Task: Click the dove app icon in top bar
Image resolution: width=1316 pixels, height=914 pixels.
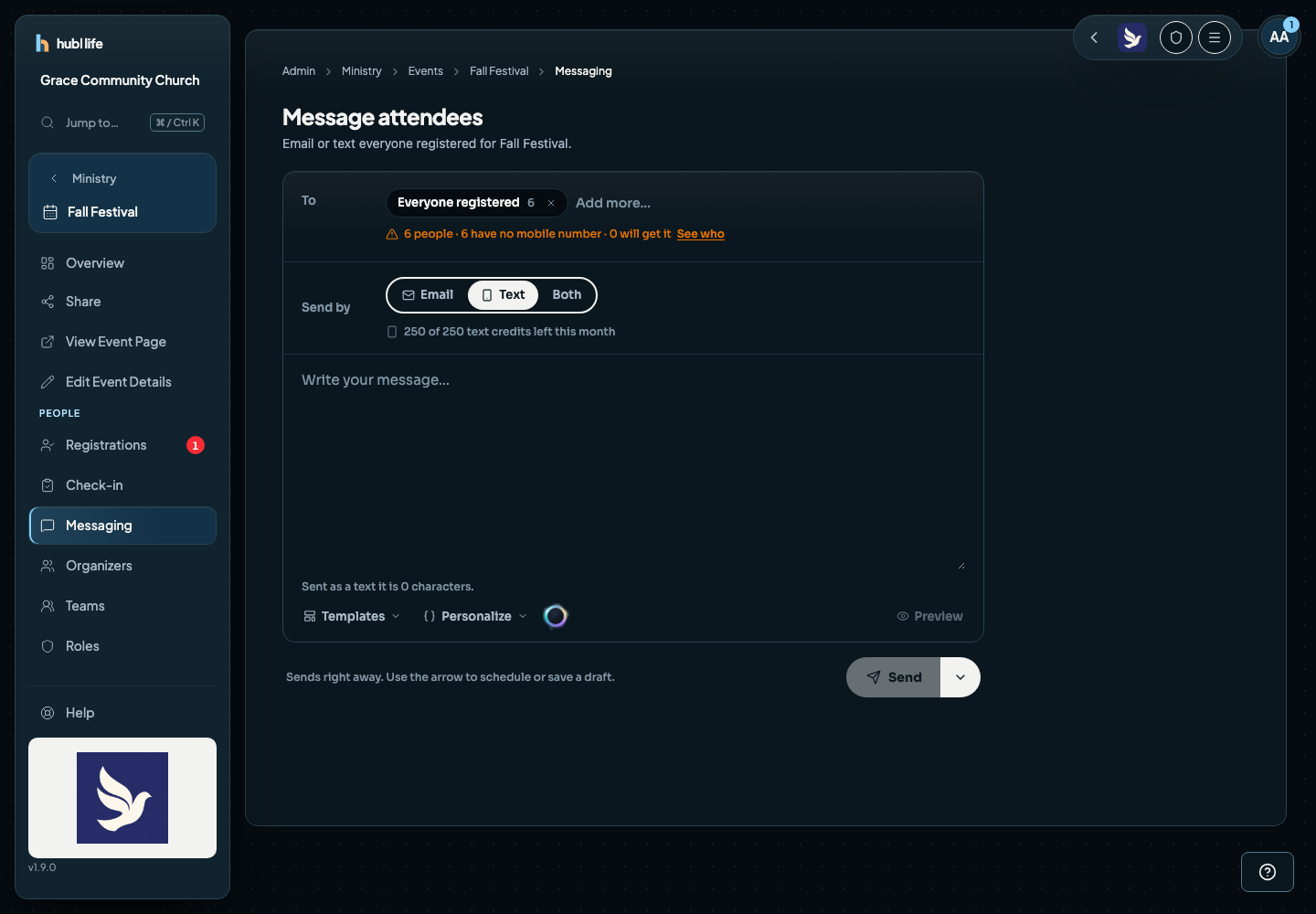Action: pyautogui.click(x=1132, y=37)
